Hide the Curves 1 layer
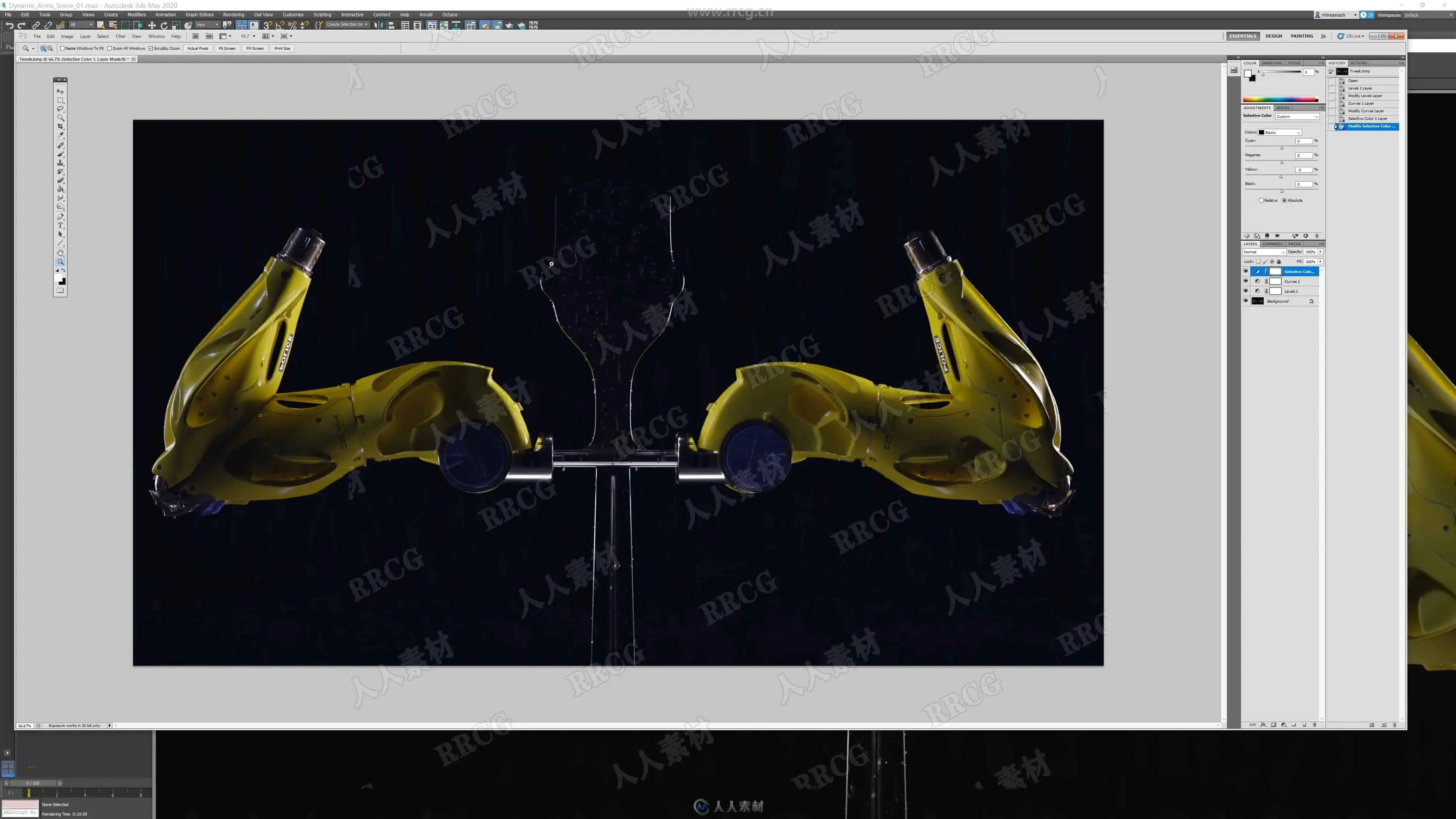Screen dimensions: 1456x819 pyautogui.click(x=1246, y=281)
